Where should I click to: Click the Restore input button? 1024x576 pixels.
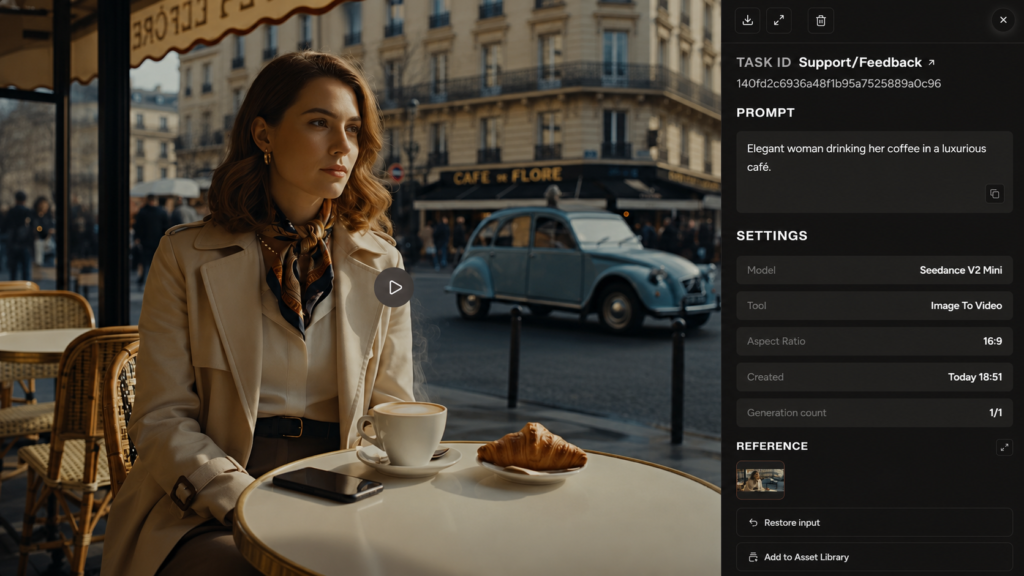click(874, 522)
